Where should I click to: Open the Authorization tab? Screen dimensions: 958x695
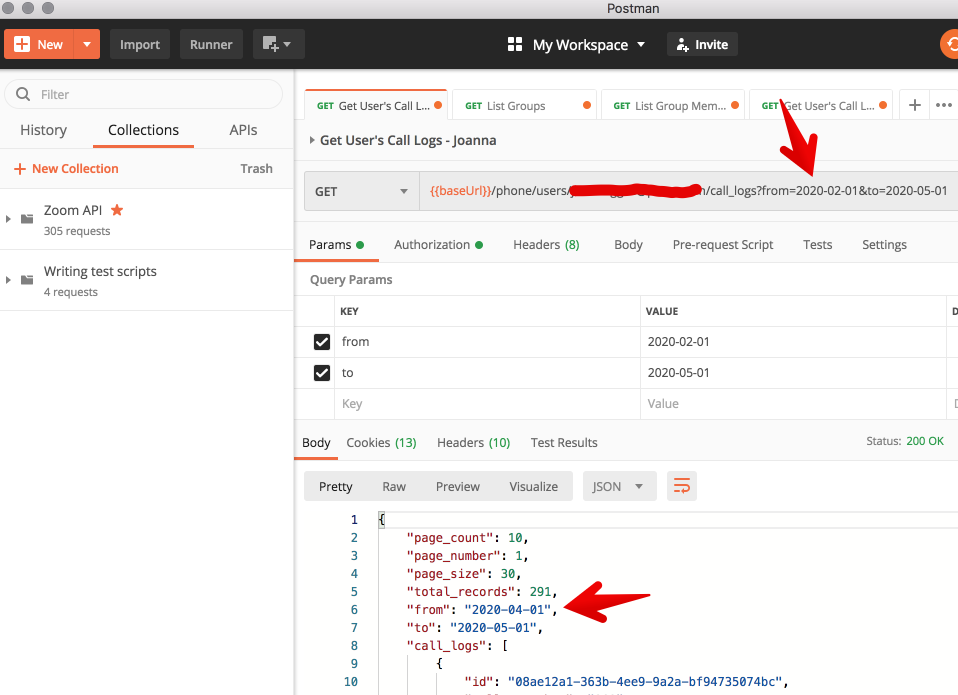coord(438,245)
